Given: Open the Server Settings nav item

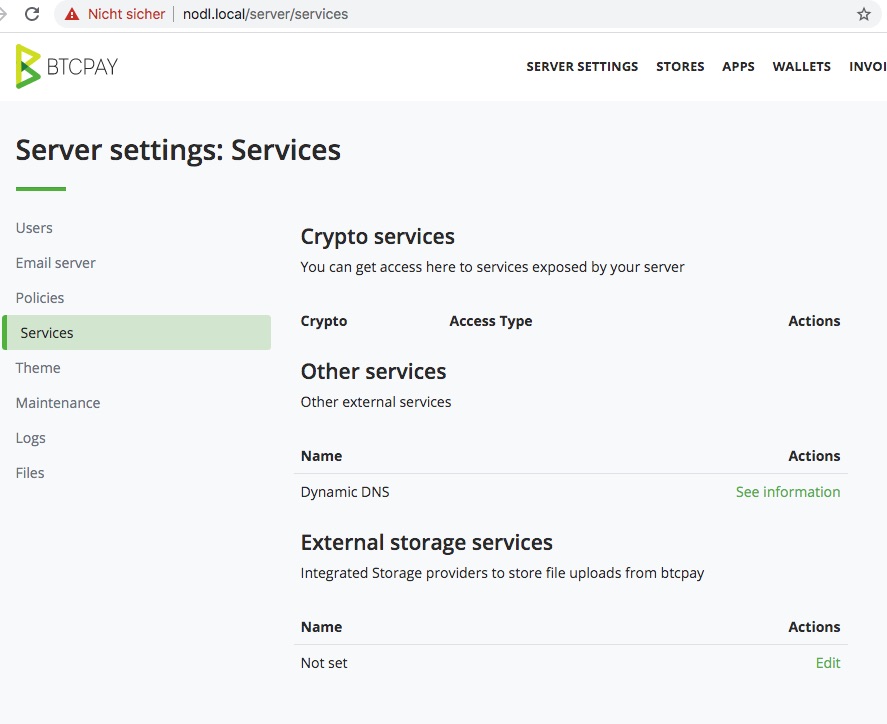Looking at the screenshot, I should click(x=582, y=67).
